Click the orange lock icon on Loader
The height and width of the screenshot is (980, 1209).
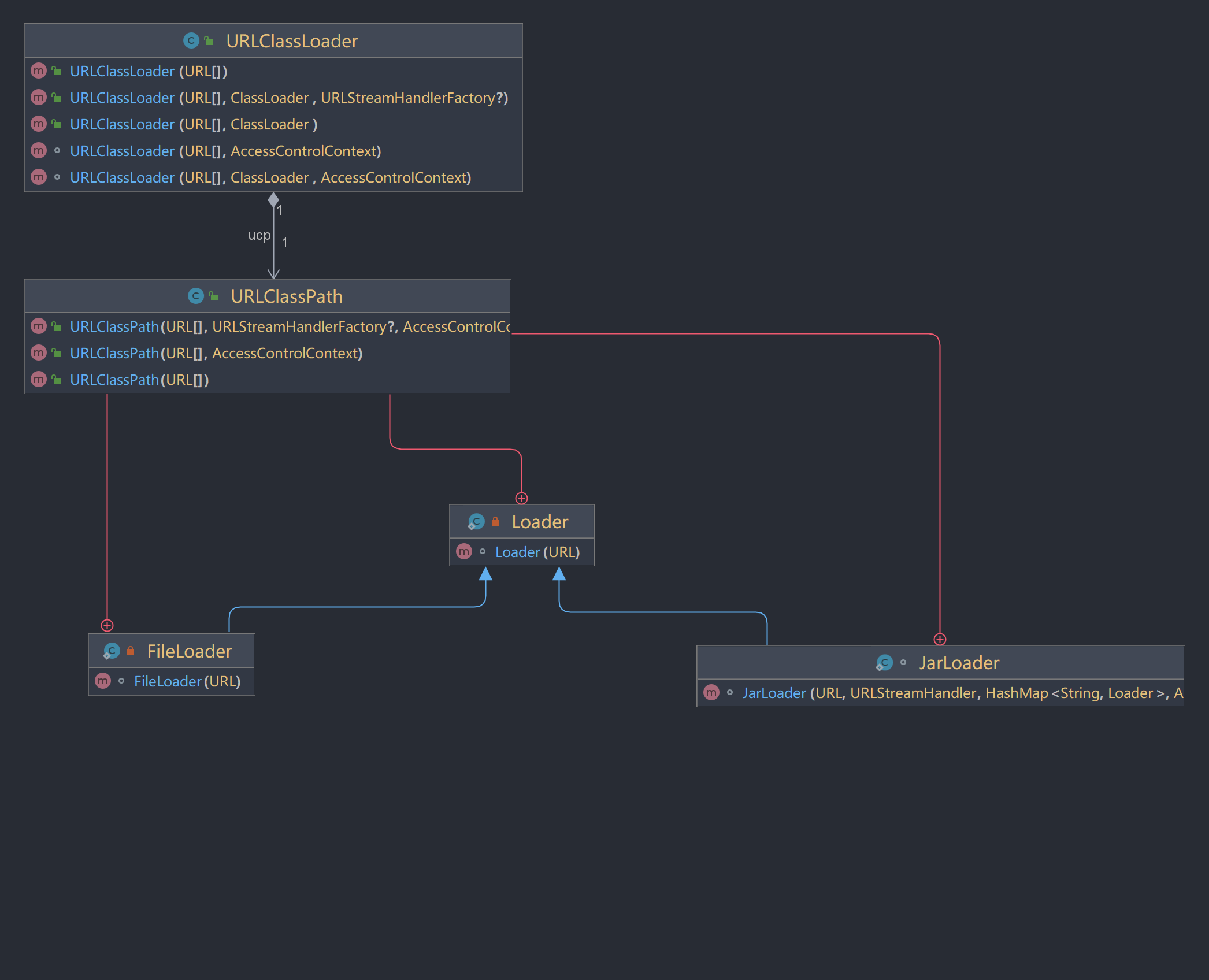click(495, 522)
